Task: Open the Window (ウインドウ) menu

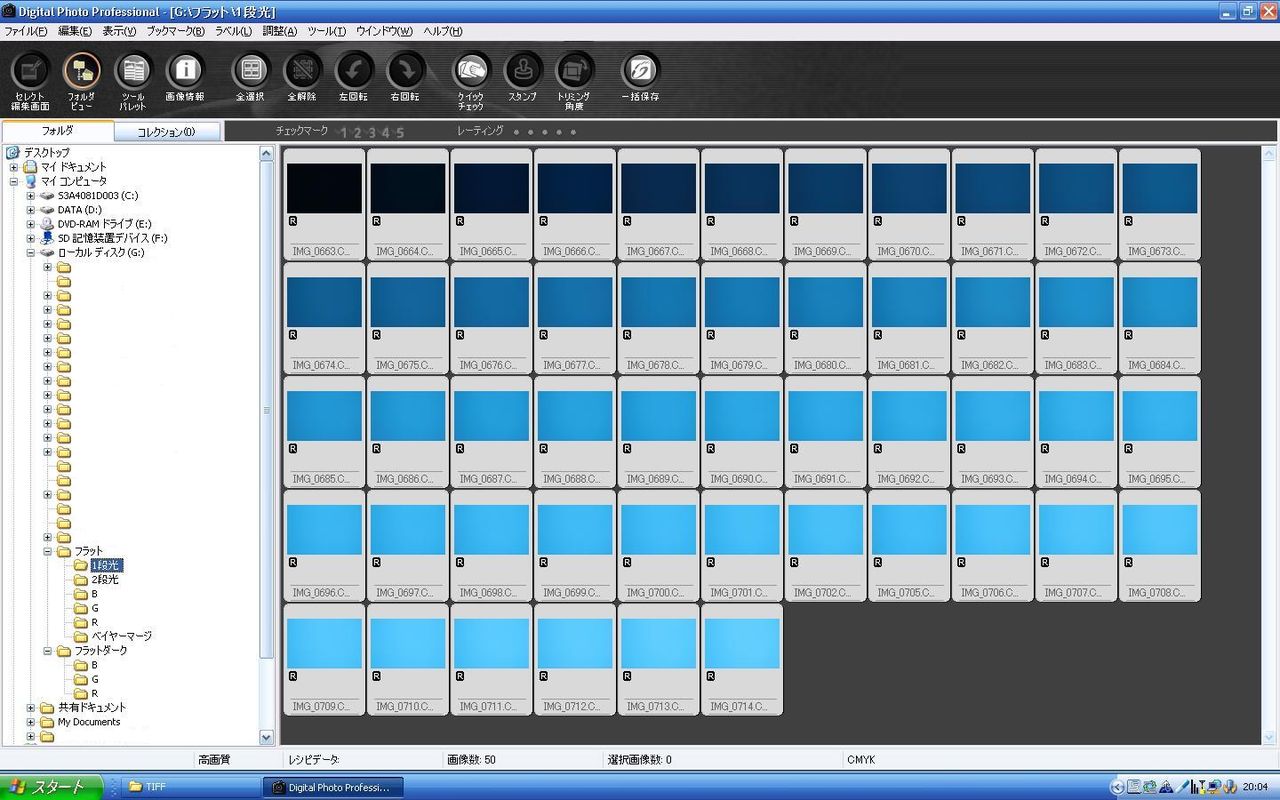Action: (384, 31)
